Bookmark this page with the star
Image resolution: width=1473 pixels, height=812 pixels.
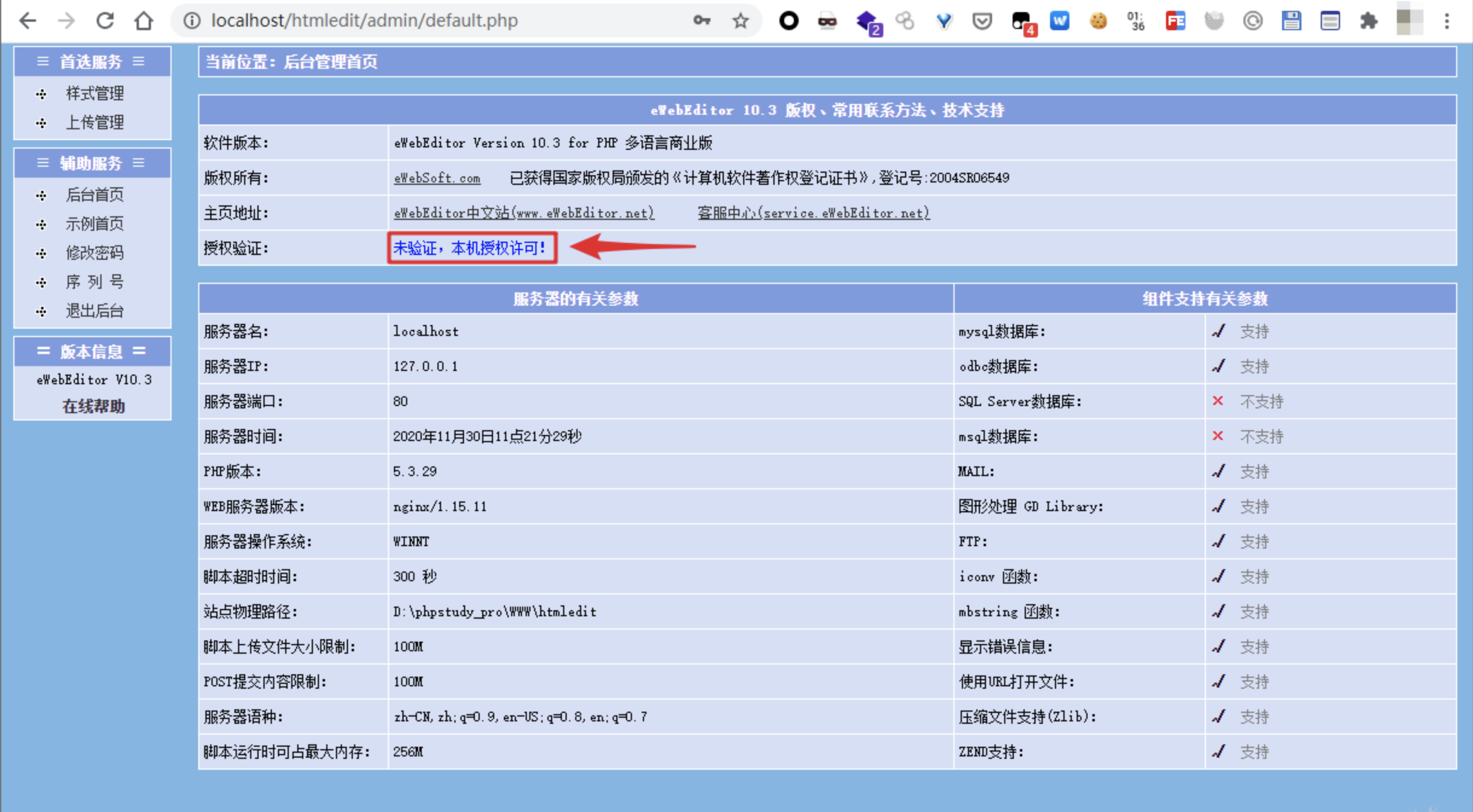[x=741, y=21]
